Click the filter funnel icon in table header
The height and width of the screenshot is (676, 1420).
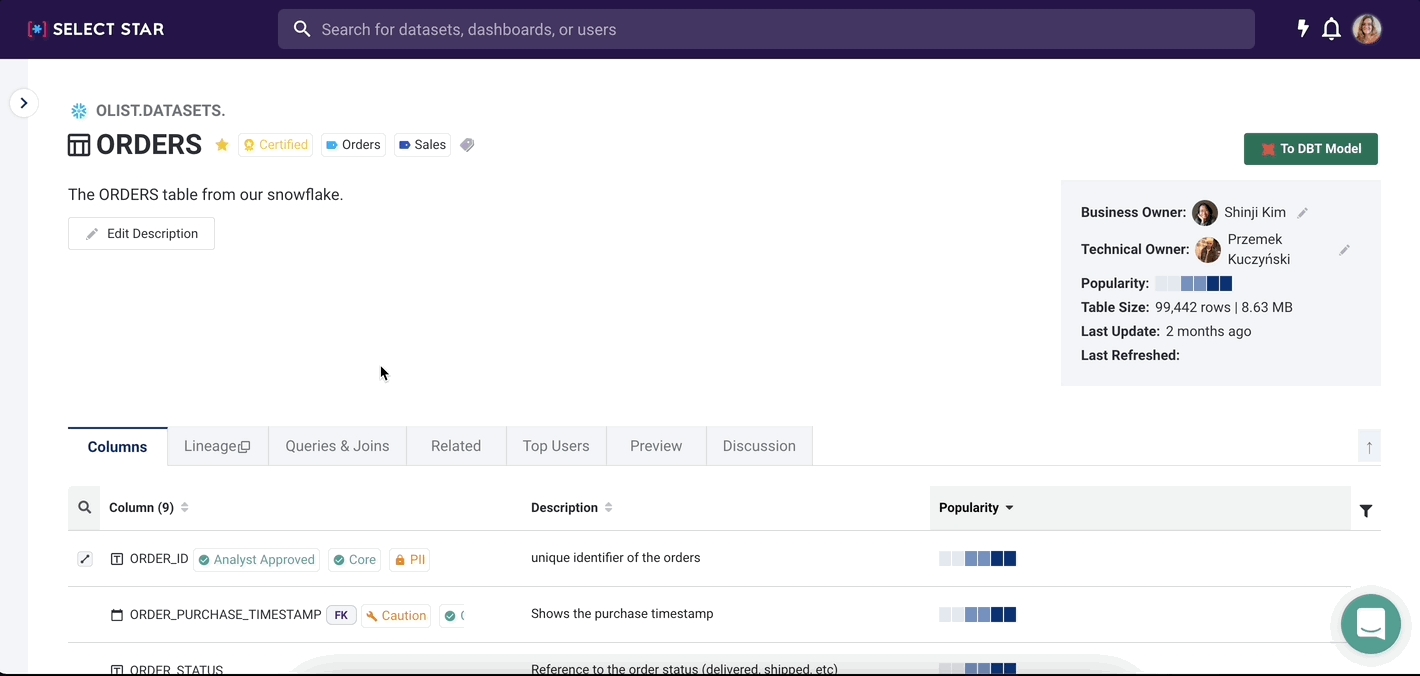click(x=1366, y=511)
